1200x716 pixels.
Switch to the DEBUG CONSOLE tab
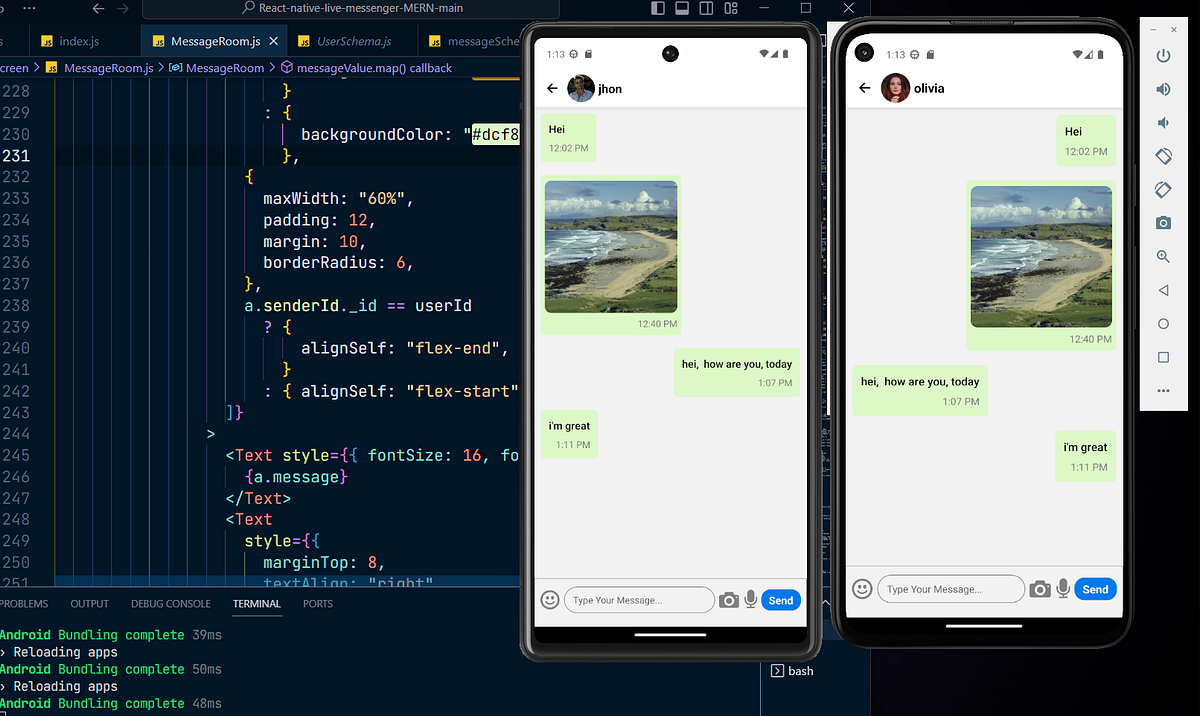[170, 603]
